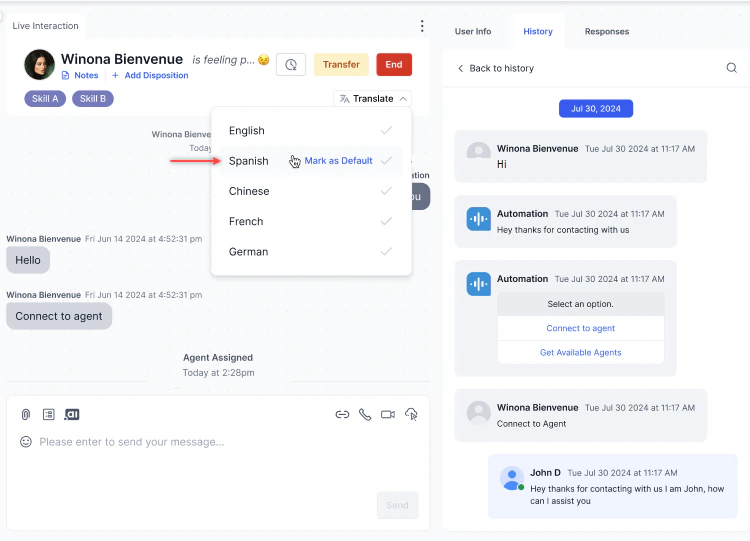The image size is (750, 541).
Task: Click the checkmark beside German
Action: pyautogui.click(x=386, y=251)
